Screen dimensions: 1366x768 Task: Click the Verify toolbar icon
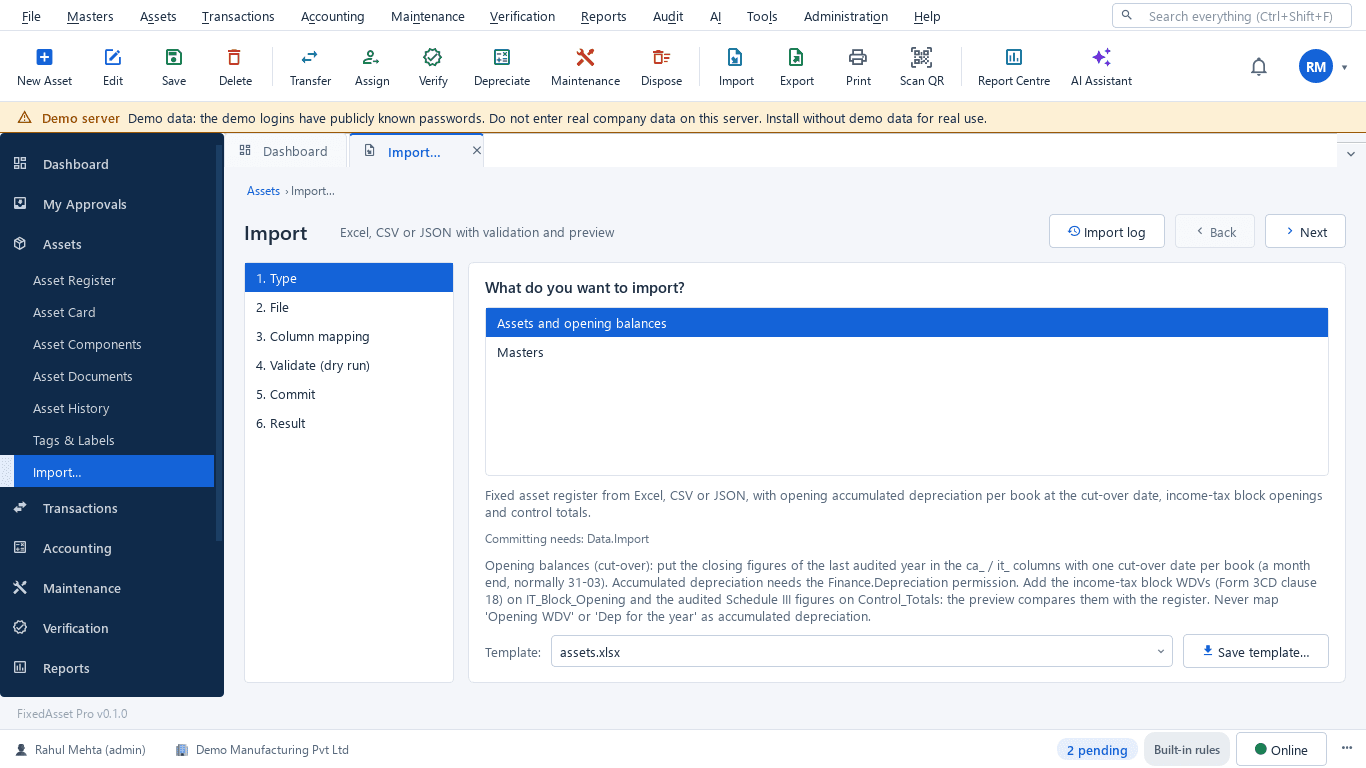[433, 57]
